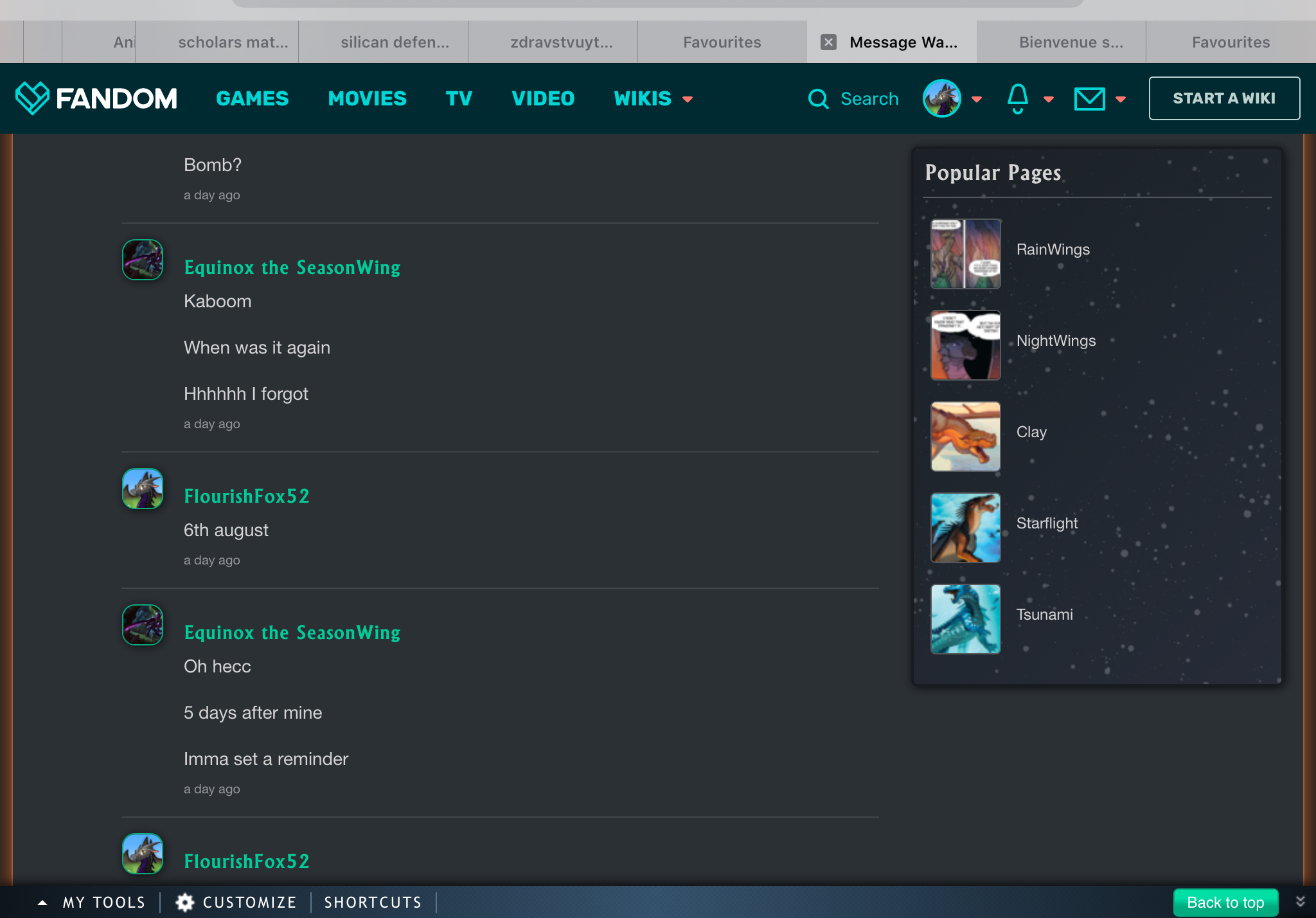Expand the user account dropdown arrow
Screen dimensions: 1316x918
(977, 99)
